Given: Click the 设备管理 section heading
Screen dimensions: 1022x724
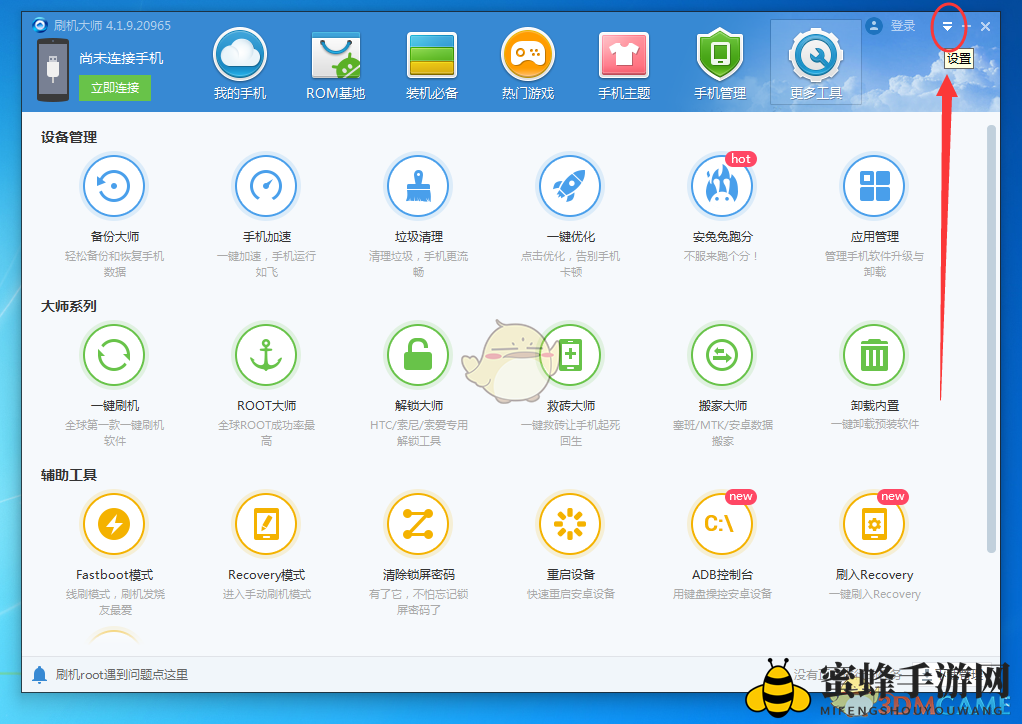Looking at the screenshot, I should pos(69,137).
